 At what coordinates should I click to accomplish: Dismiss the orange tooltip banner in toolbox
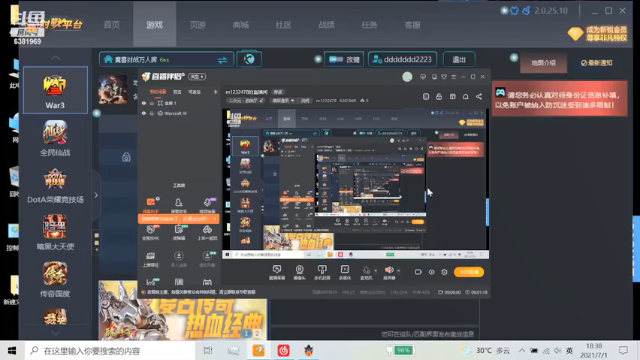pos(215,219)
